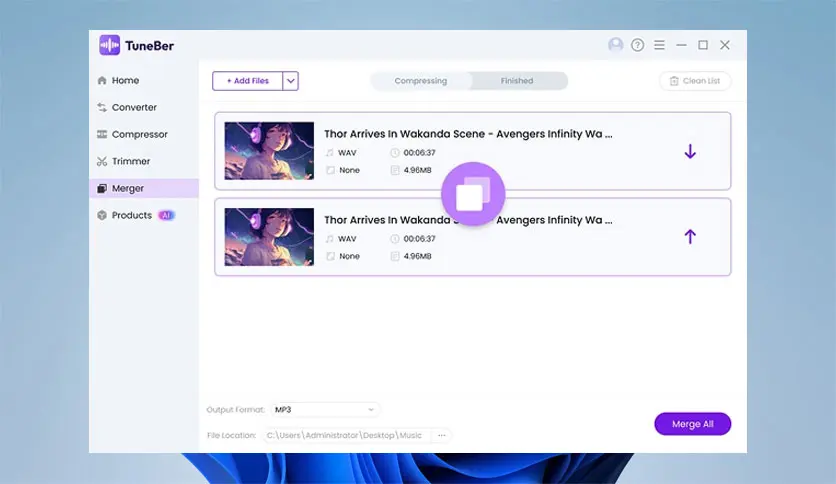Switch to the Compressing tab
The width and height of the screenshot is (836, 484).
pos(421,81)
